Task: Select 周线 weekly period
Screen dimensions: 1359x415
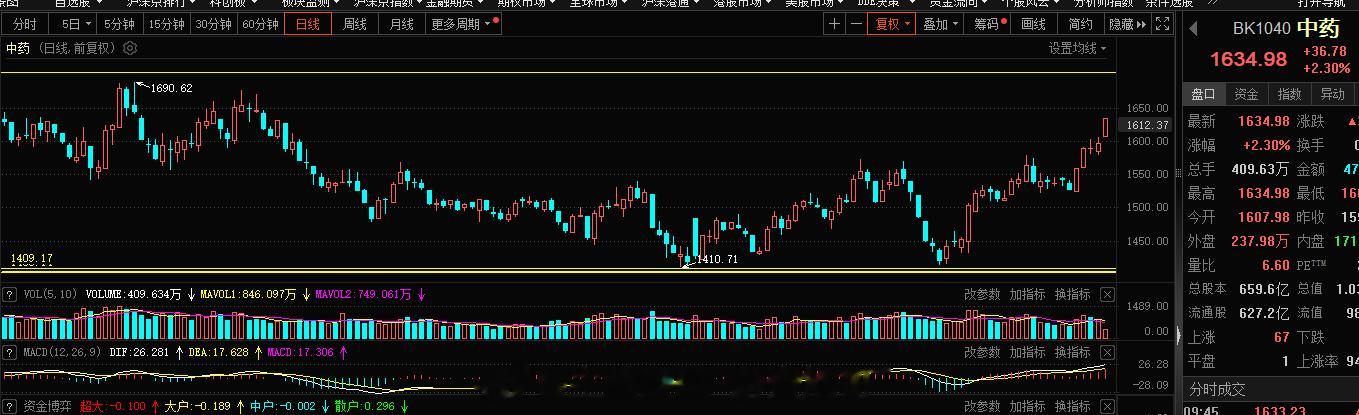Action: (354, 24)
